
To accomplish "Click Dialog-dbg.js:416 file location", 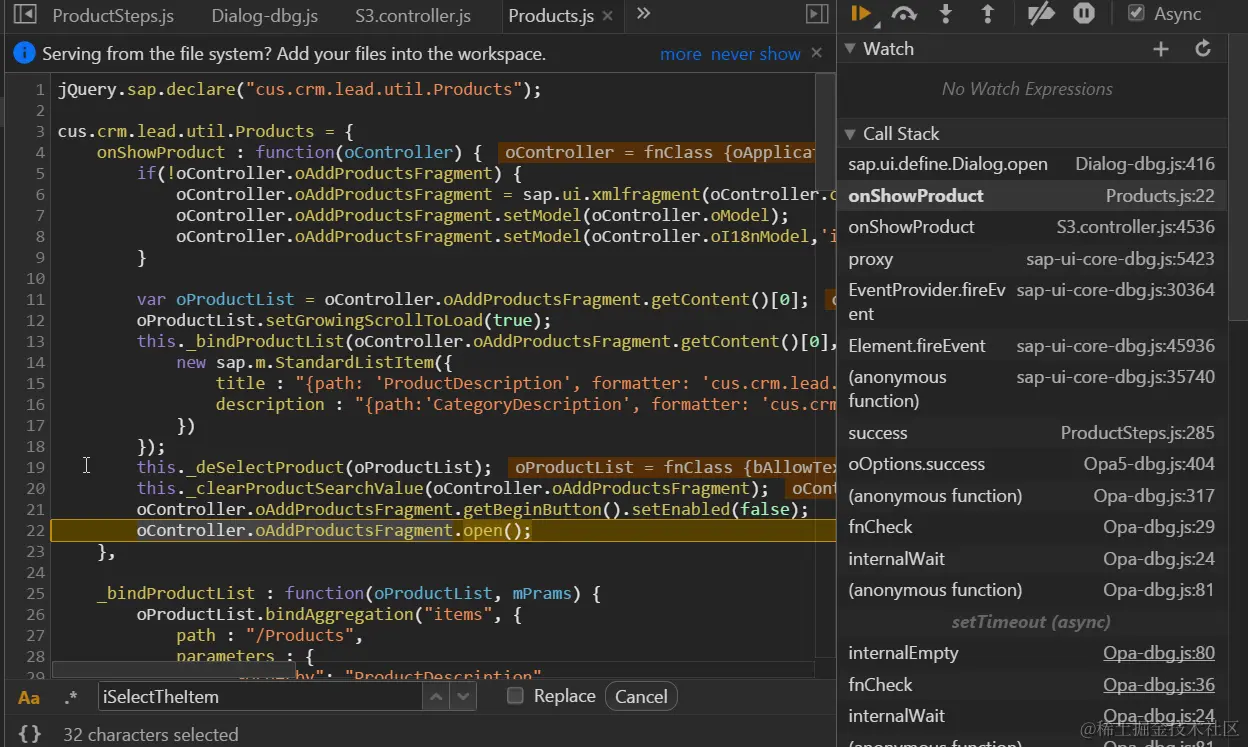I will (1145, 164).
